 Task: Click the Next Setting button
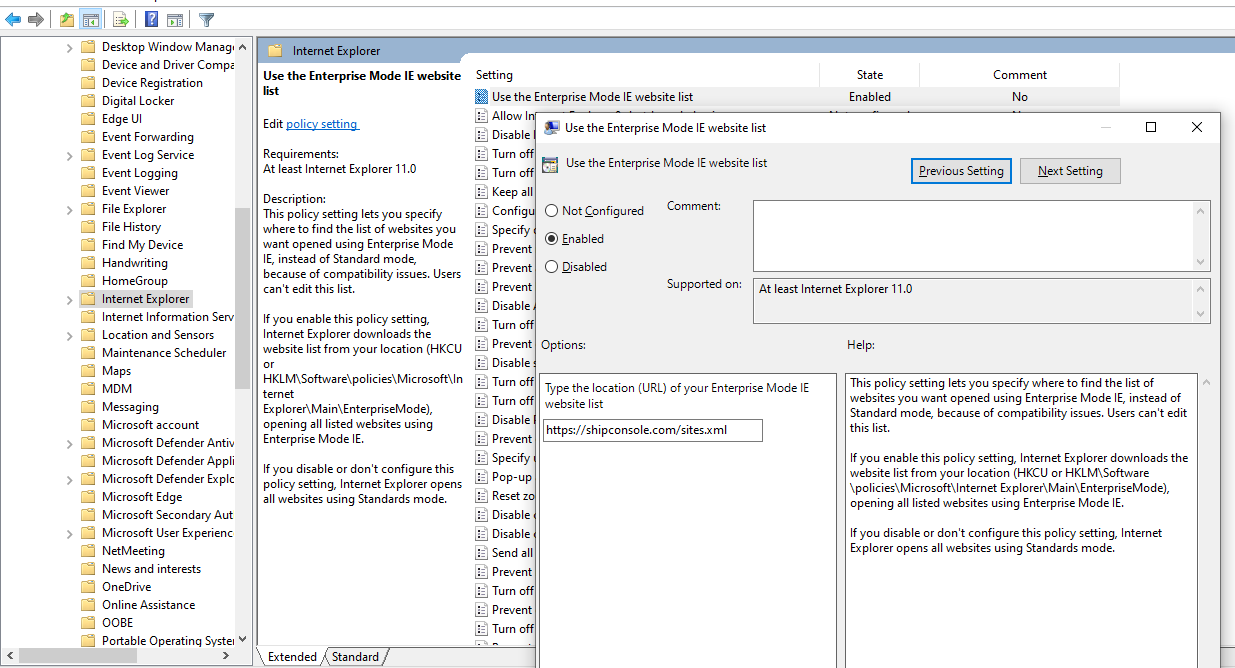[1070, 171]
